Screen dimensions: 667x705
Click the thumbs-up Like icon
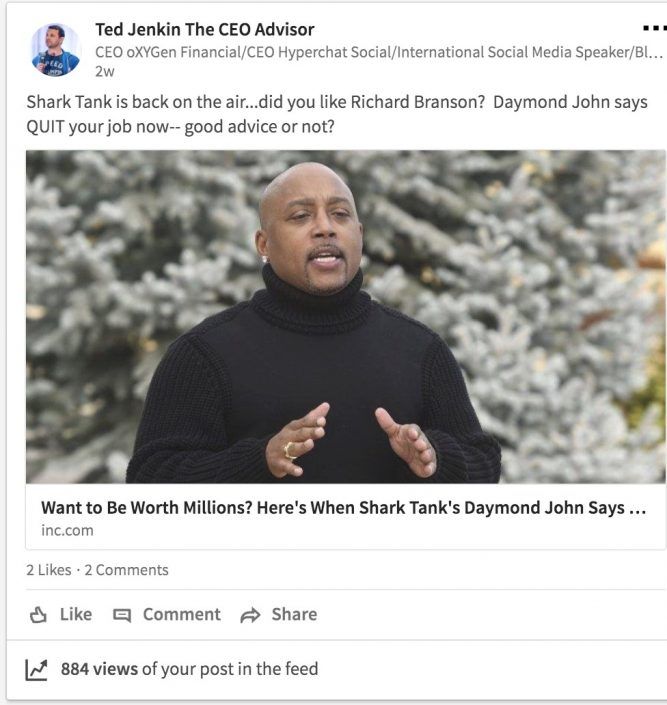tap(38, 615)
